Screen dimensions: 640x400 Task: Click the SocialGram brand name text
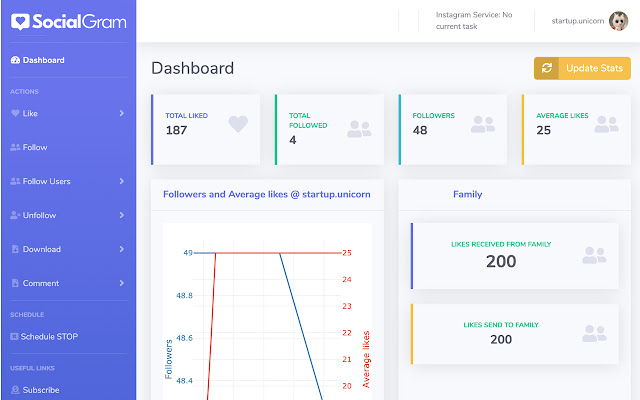[x=79, y=22]
